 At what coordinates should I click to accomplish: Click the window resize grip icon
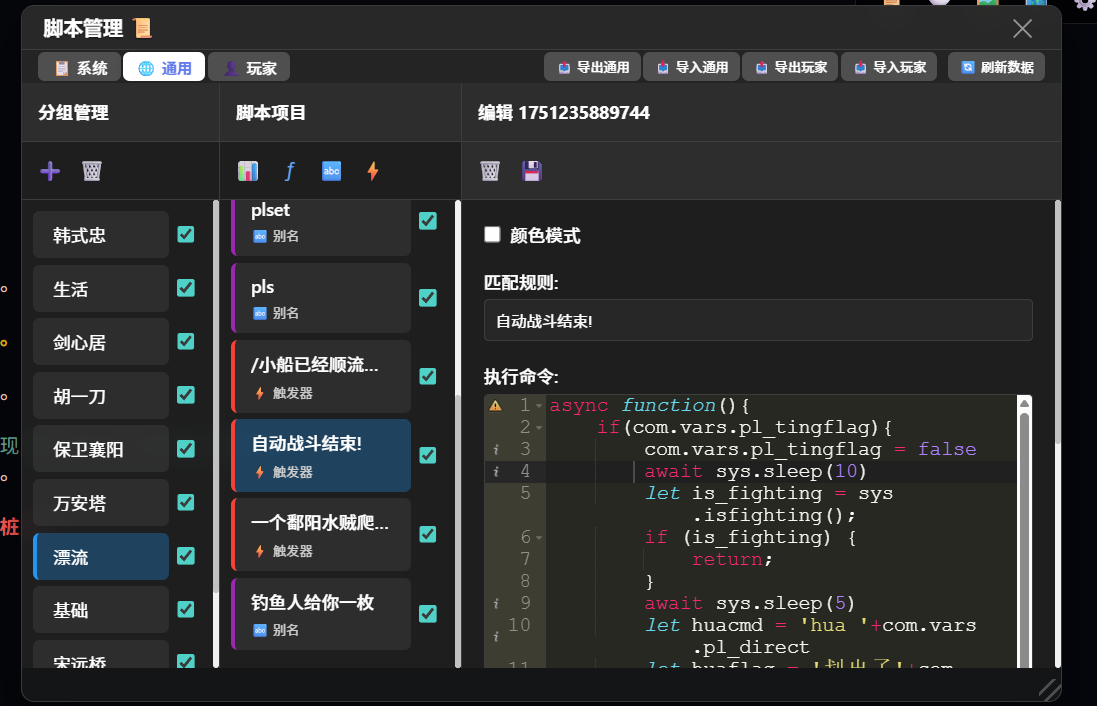point(1049,689)
